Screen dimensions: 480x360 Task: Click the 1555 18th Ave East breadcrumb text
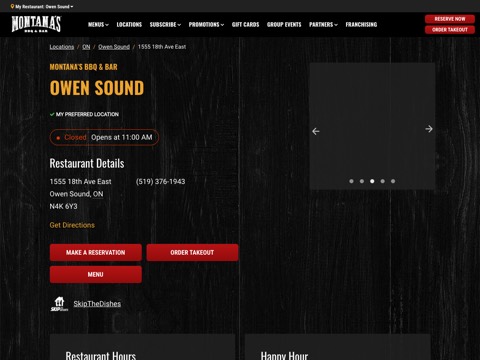(162, 47)
